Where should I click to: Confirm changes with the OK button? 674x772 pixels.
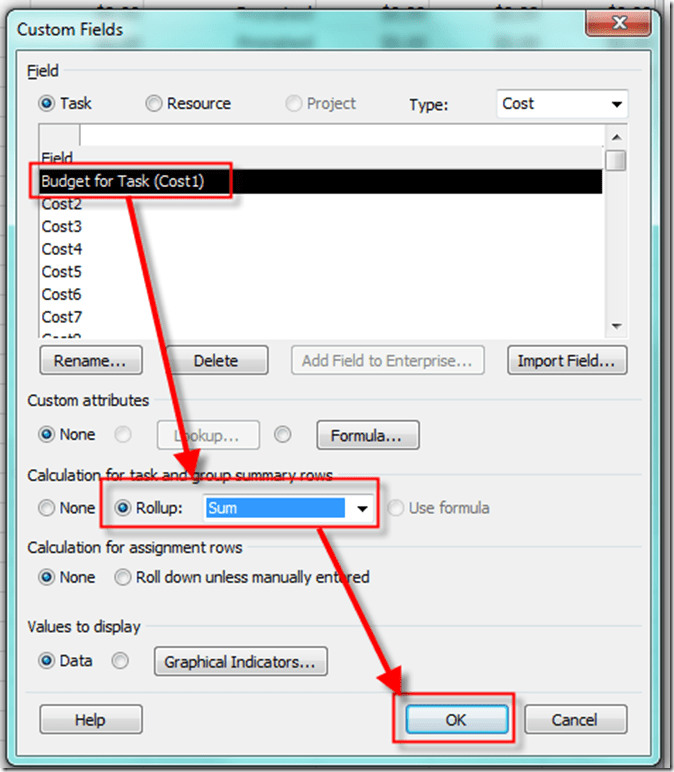point(456,719)
